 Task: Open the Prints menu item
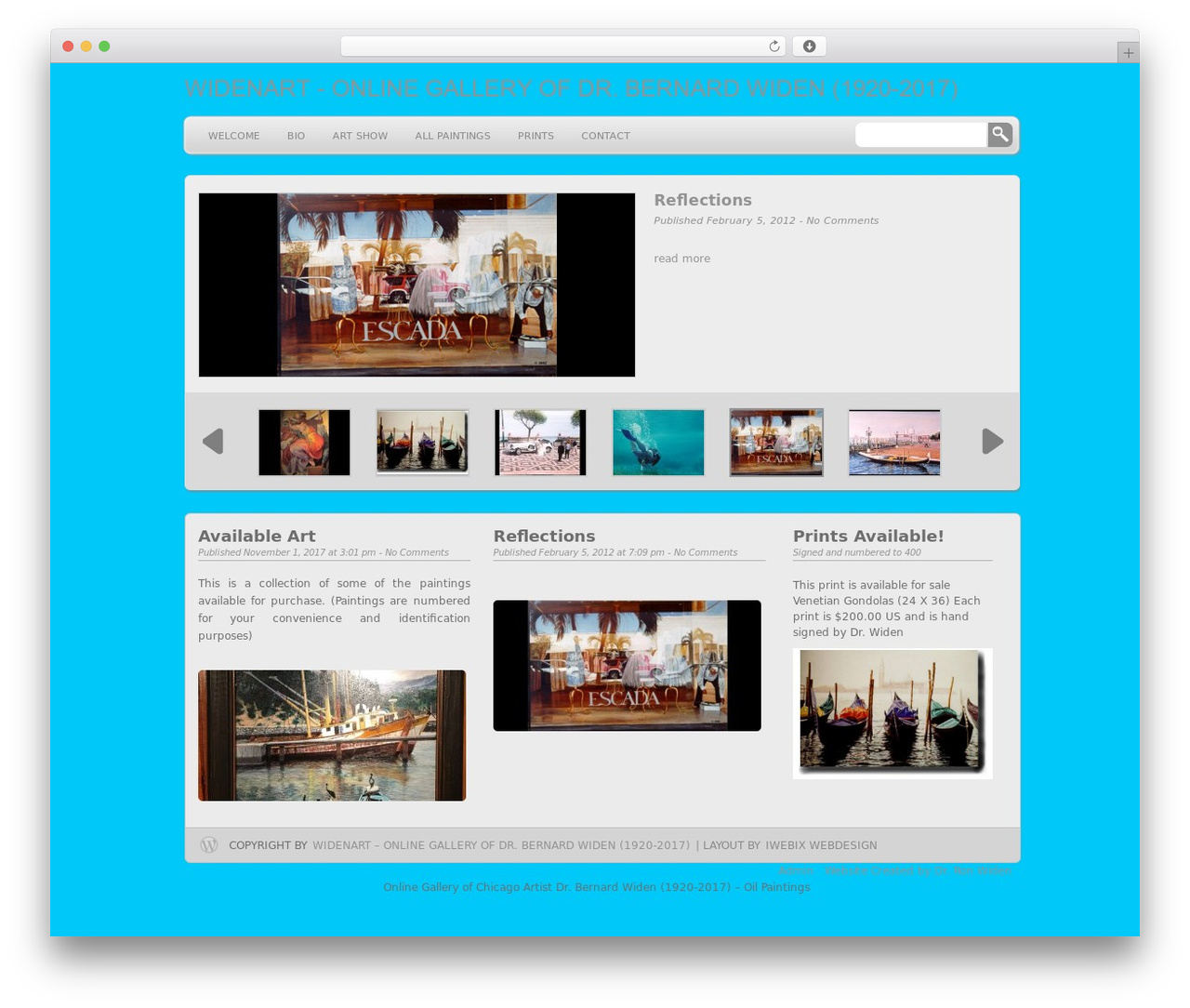(535, 136)
